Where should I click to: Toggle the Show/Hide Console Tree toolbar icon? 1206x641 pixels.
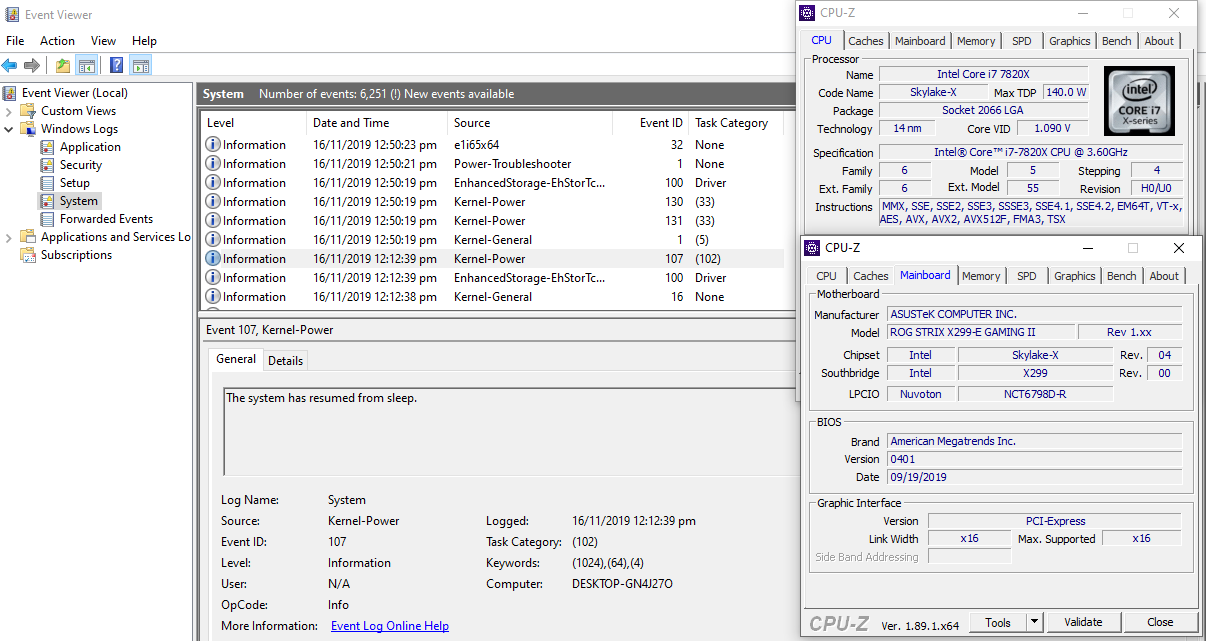(87, 66)
